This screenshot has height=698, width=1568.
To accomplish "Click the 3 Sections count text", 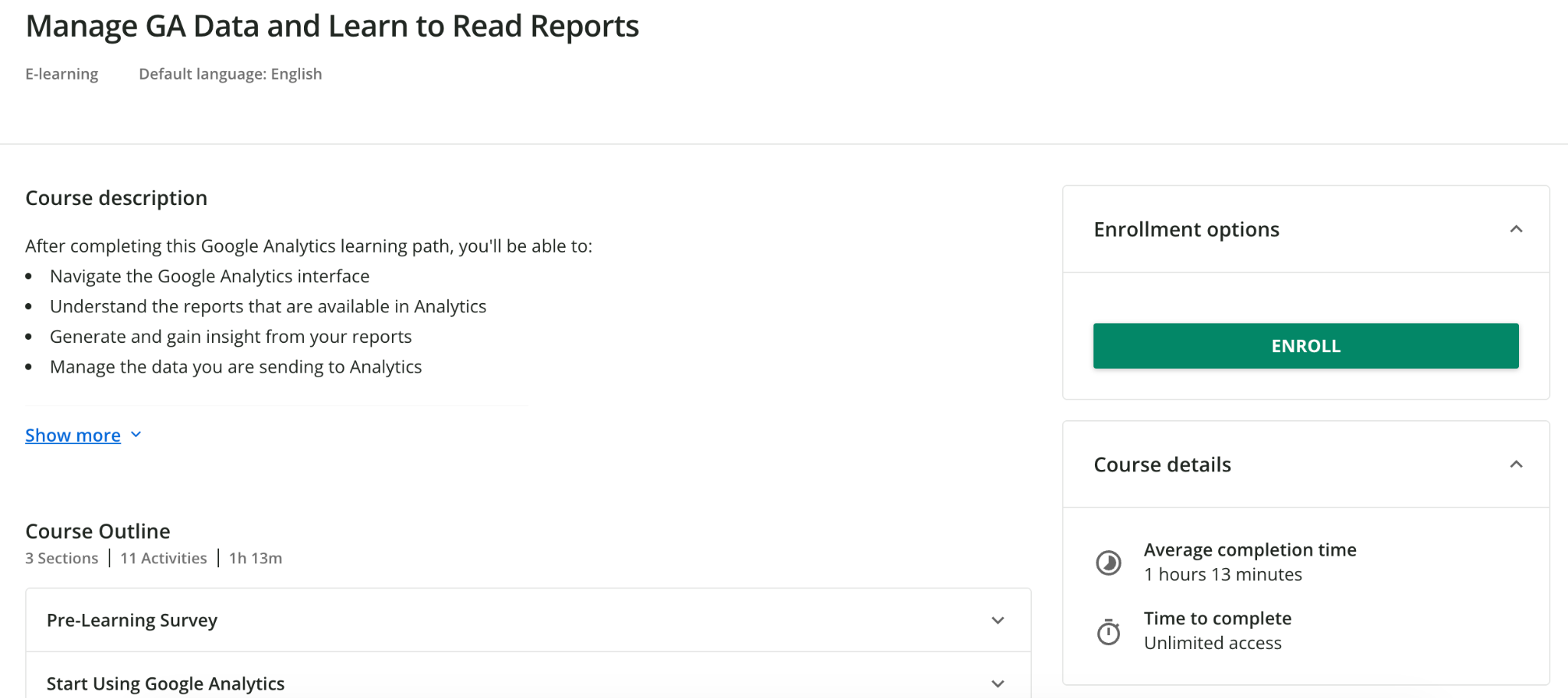I will click(x=62, y=559).
